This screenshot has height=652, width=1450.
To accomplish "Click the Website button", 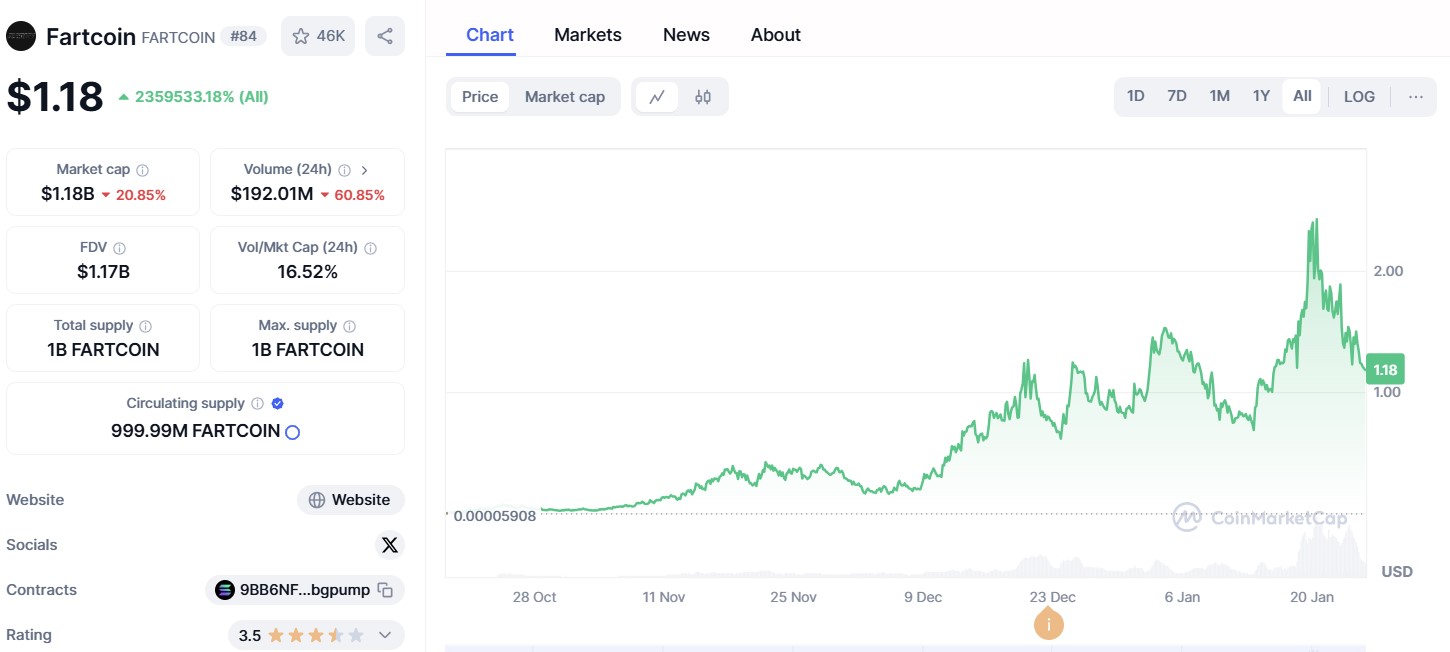I will [x=350, y=499].
